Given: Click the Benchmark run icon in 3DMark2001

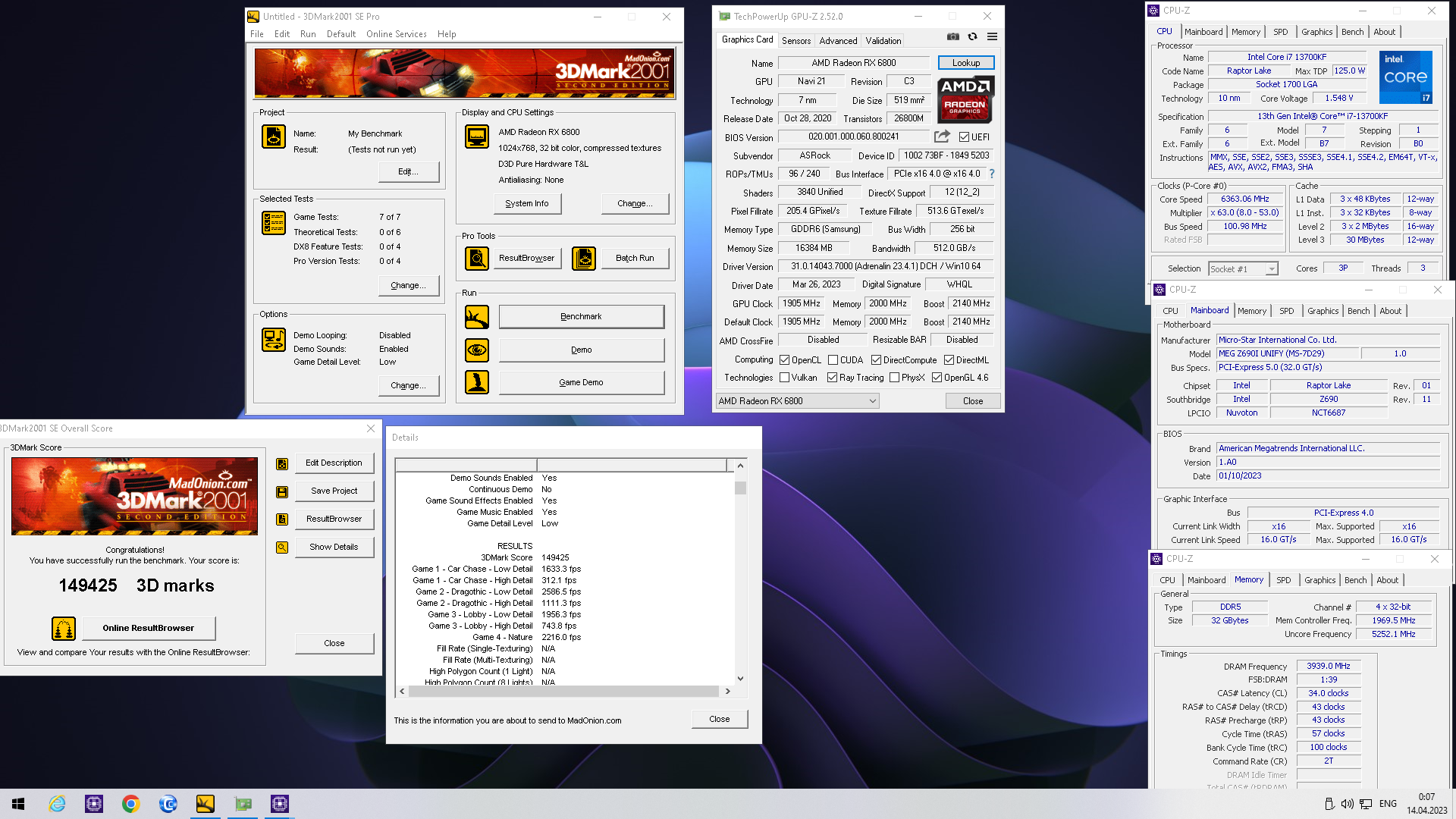Looking at the screenshot, I should 477,317.
